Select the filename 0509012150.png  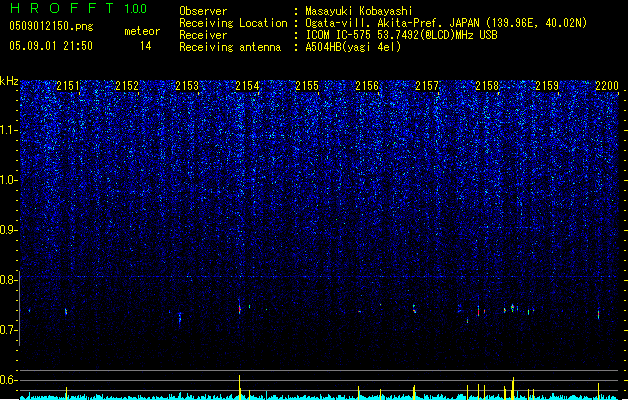pos(51,26)
